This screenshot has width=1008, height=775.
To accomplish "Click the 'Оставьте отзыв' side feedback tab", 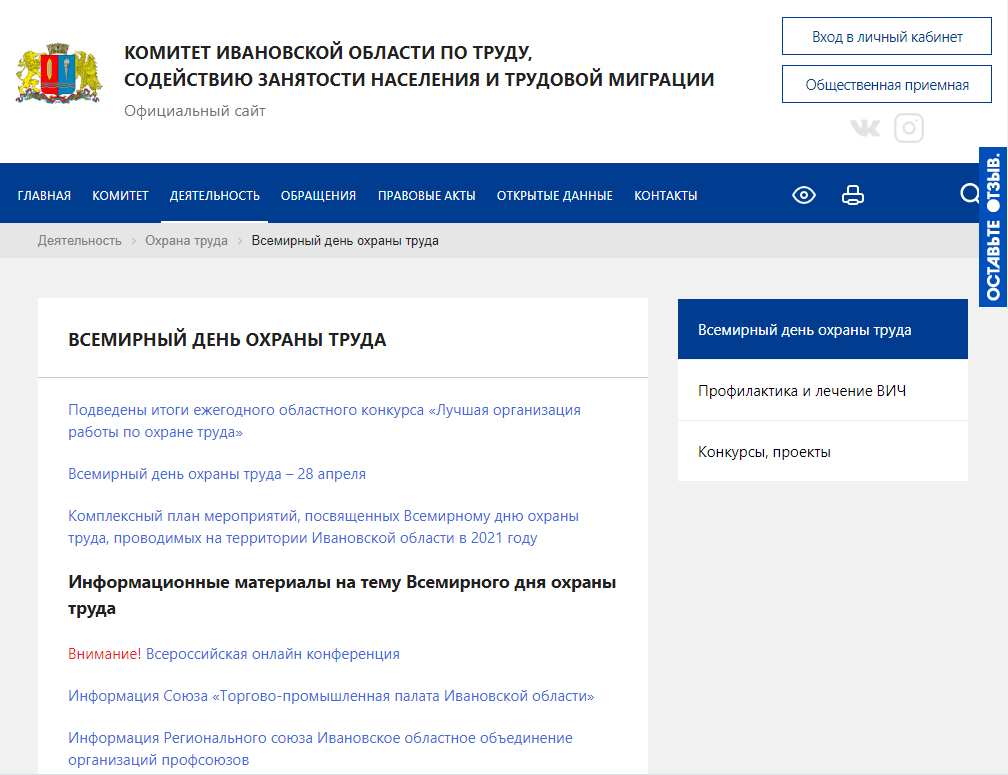I will [993, 227].
